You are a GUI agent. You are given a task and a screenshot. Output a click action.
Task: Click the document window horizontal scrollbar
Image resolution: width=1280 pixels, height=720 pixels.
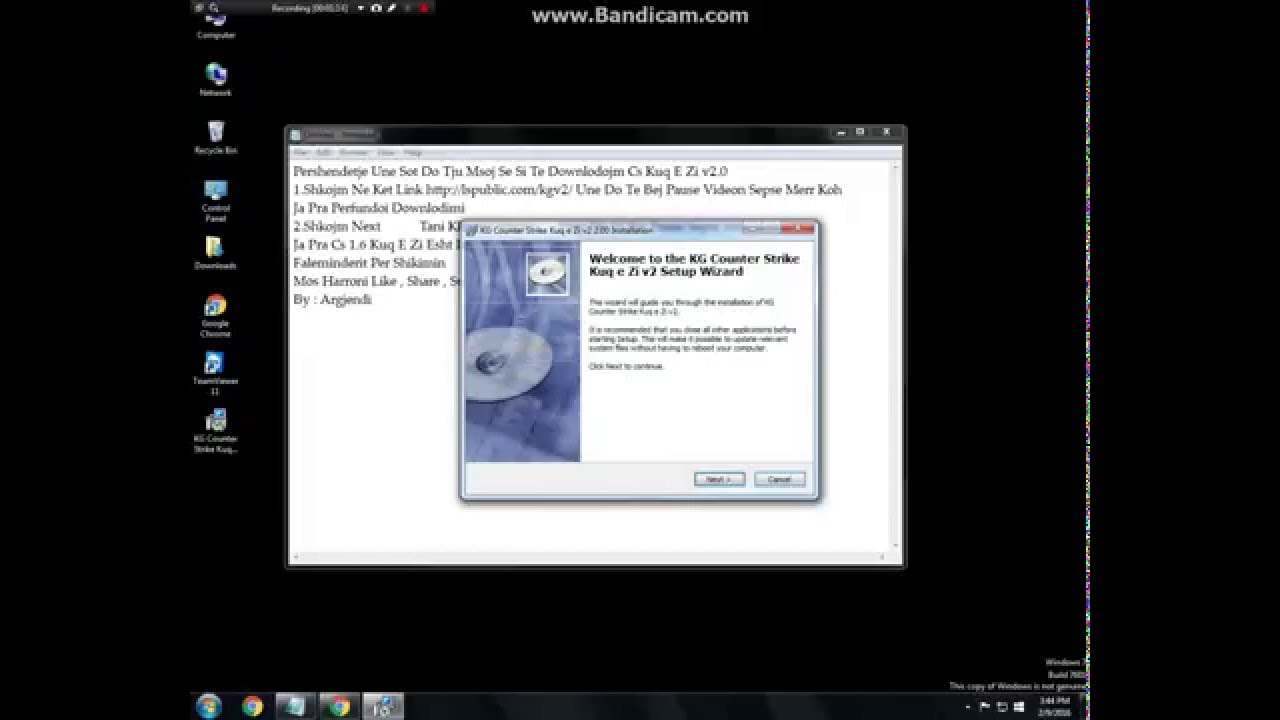click(589, 556)
